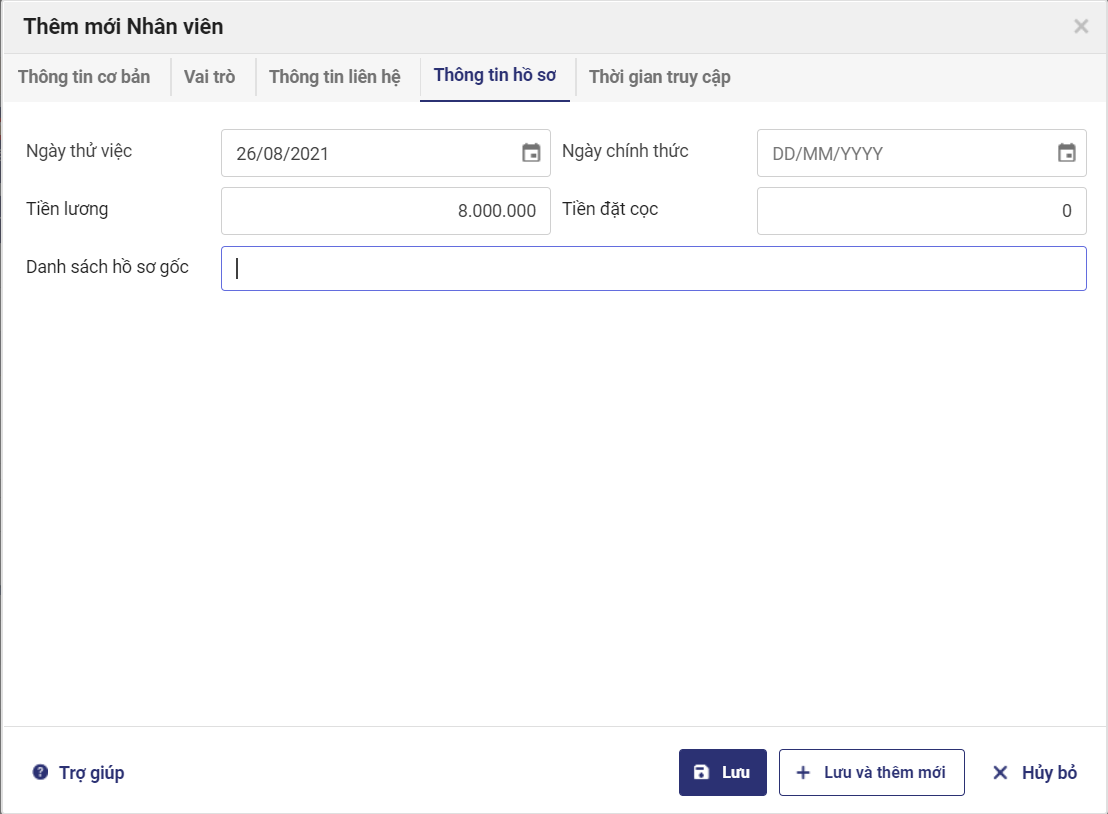Open the calendar picker for Ngày chính thức
This screenshot has height=814, width=1108.
click(1067, 153)
